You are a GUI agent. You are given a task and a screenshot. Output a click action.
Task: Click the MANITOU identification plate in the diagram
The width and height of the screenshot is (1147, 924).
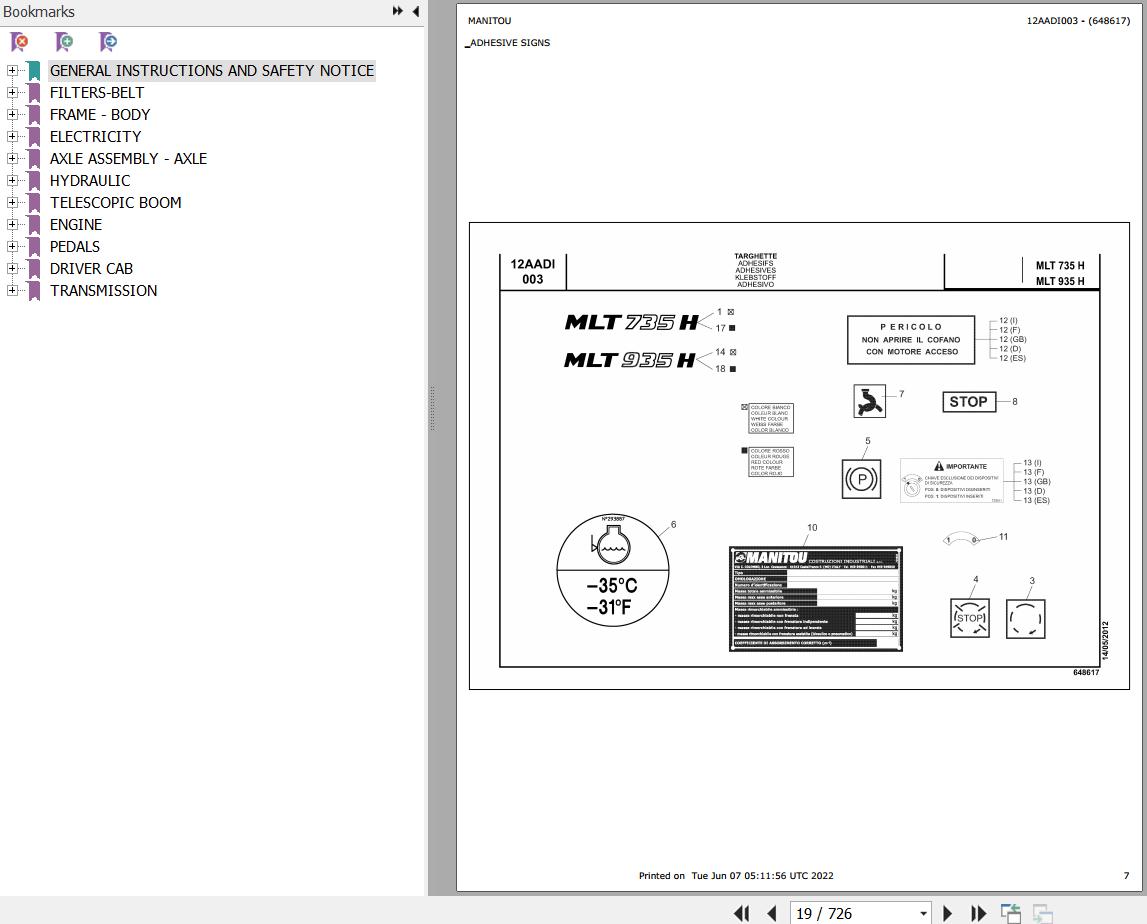point(816,598)
